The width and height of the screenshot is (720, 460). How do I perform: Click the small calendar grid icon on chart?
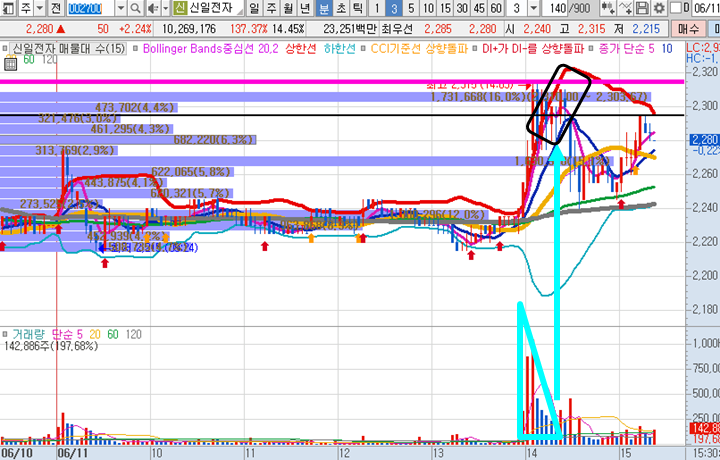click(10, 64)
